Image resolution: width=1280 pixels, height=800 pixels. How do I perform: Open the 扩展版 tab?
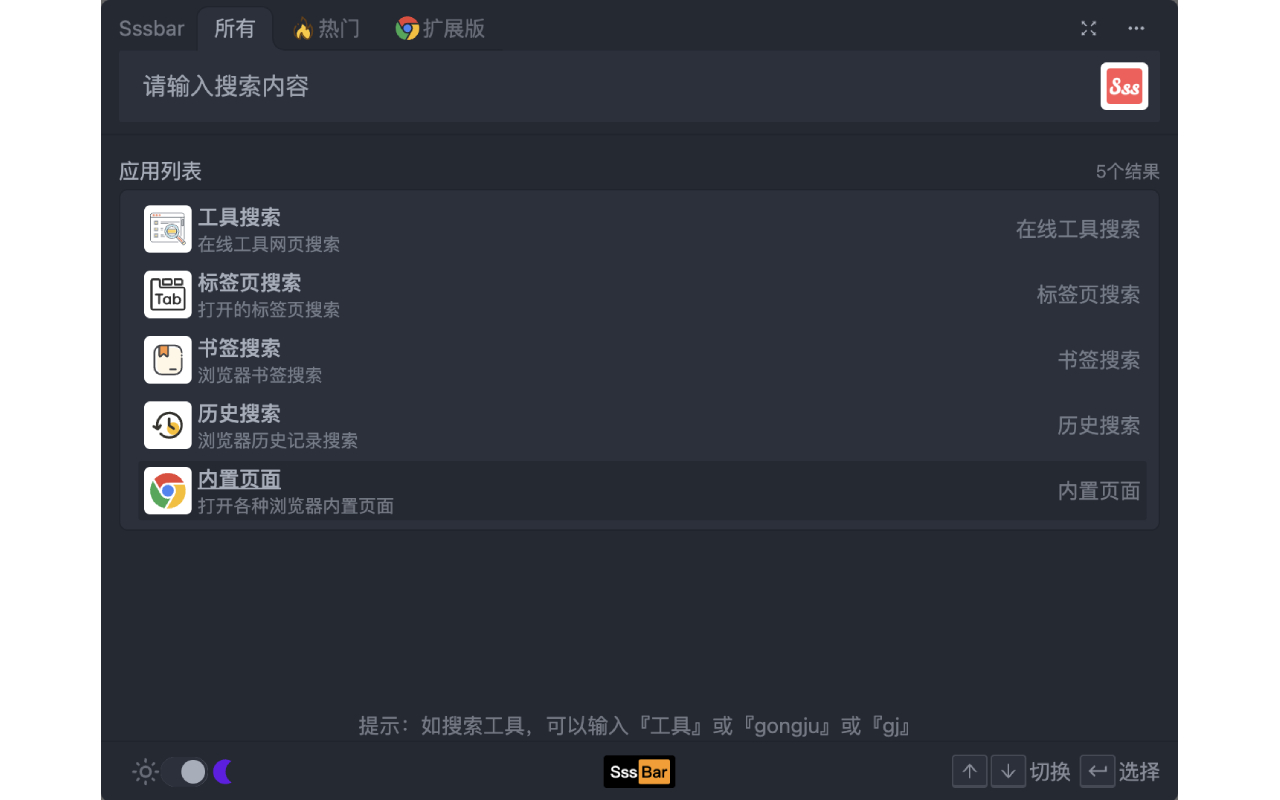pyautogui.click(x=441, y=29)
